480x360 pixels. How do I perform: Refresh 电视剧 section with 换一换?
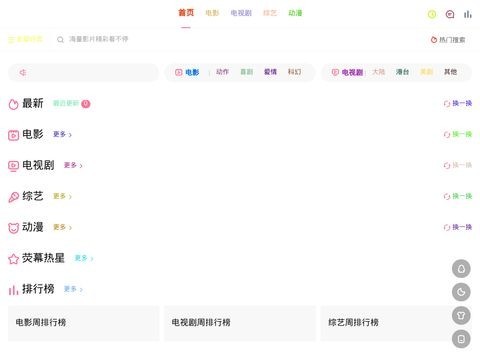(x=458, y=165)
